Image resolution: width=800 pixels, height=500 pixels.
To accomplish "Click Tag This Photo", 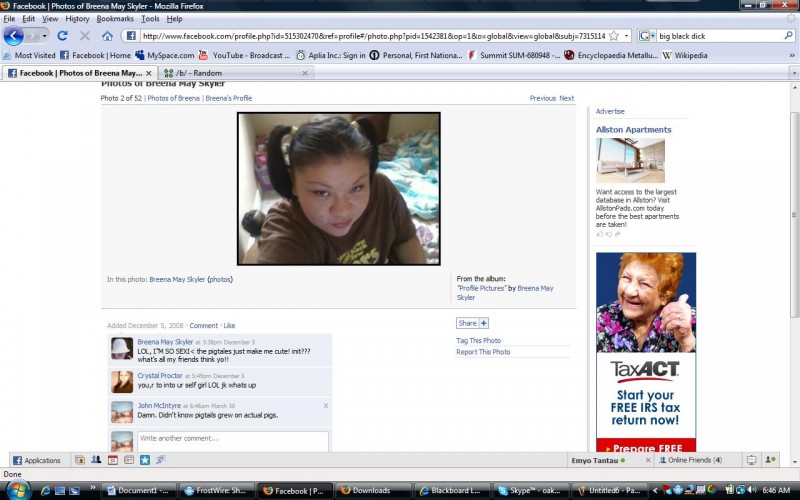I will pyautogui.click(x=479, y=340).
